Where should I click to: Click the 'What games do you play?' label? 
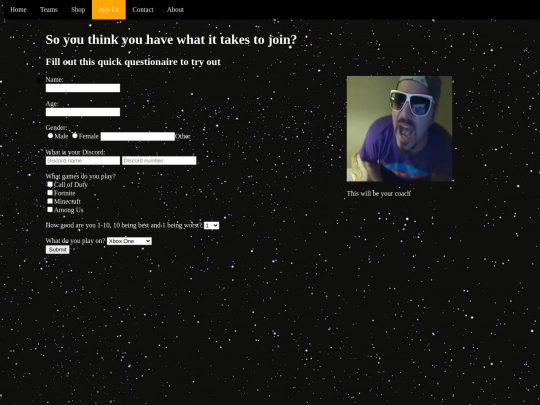81,176
